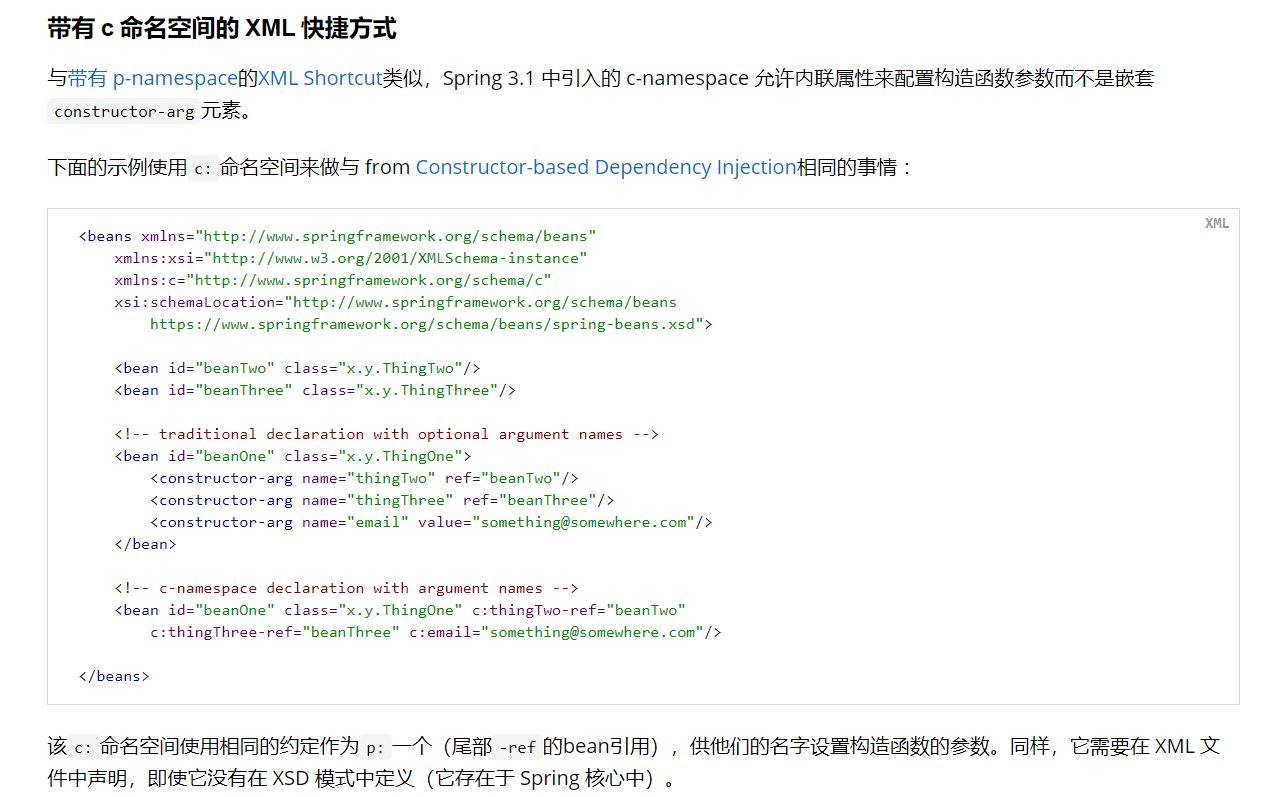Screen dimensions: 1272x797
Task: Click the line starting with c:thingThree-ref="beanThree"
Action: pyautogui.click(x=436, y=632)
